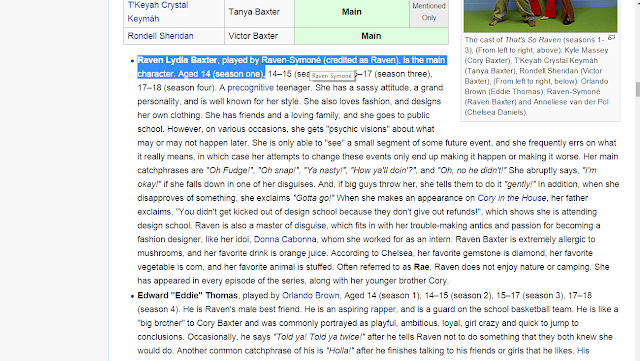Click the bold nickname Rae
The image size is (640, 361).
(x=421, y=267)
